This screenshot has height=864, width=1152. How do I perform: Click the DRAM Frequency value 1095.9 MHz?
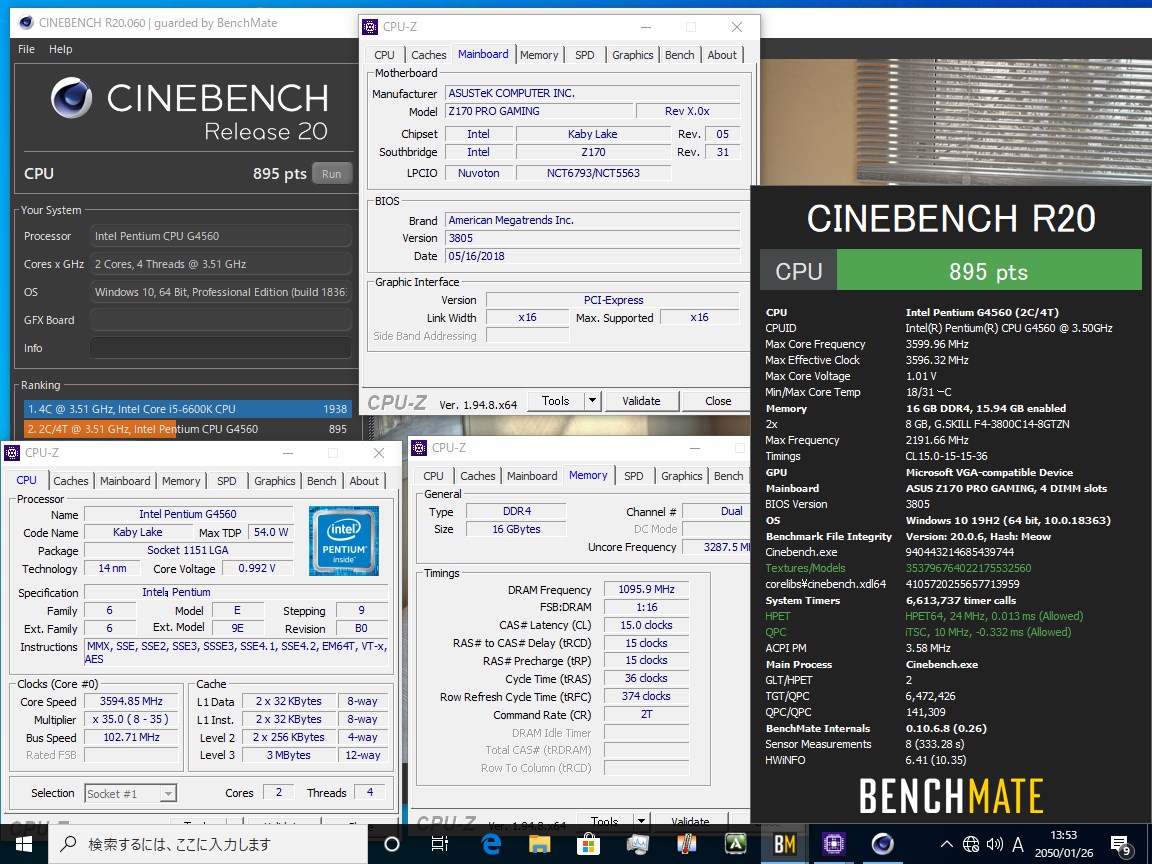point(647,589)
